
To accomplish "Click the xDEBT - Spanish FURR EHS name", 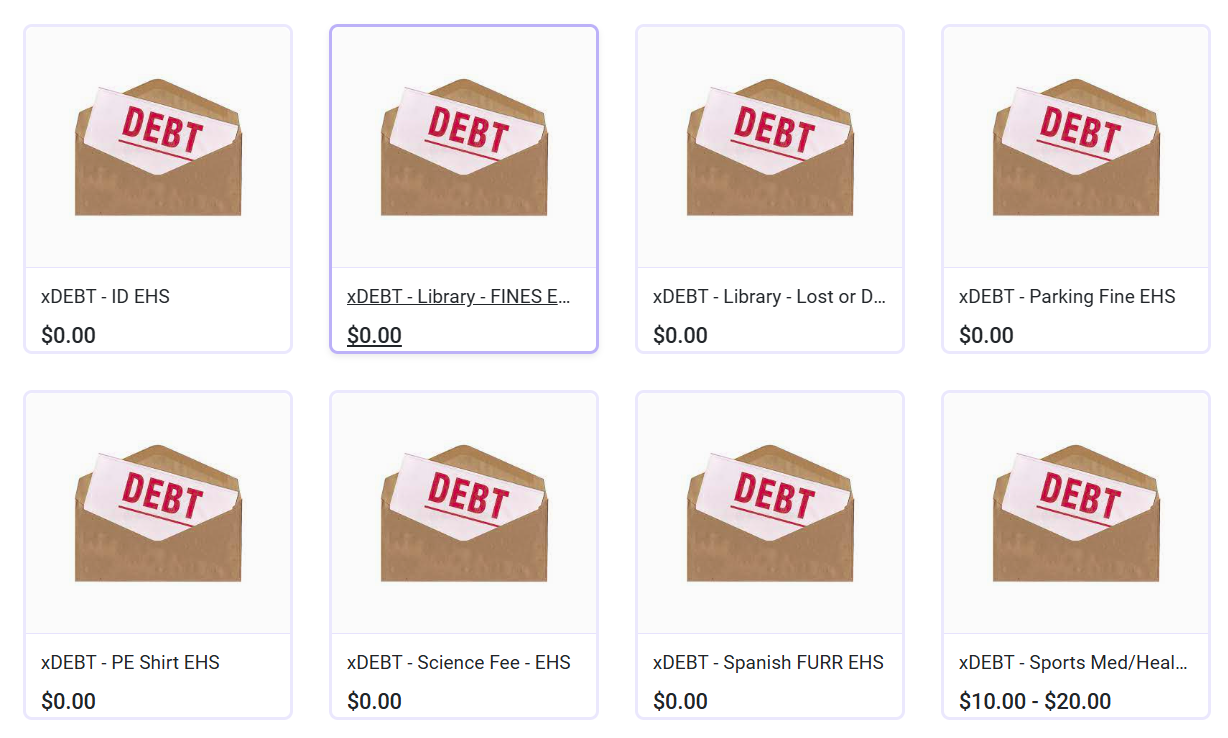I will pyautogui.click(x=766, y=662).
